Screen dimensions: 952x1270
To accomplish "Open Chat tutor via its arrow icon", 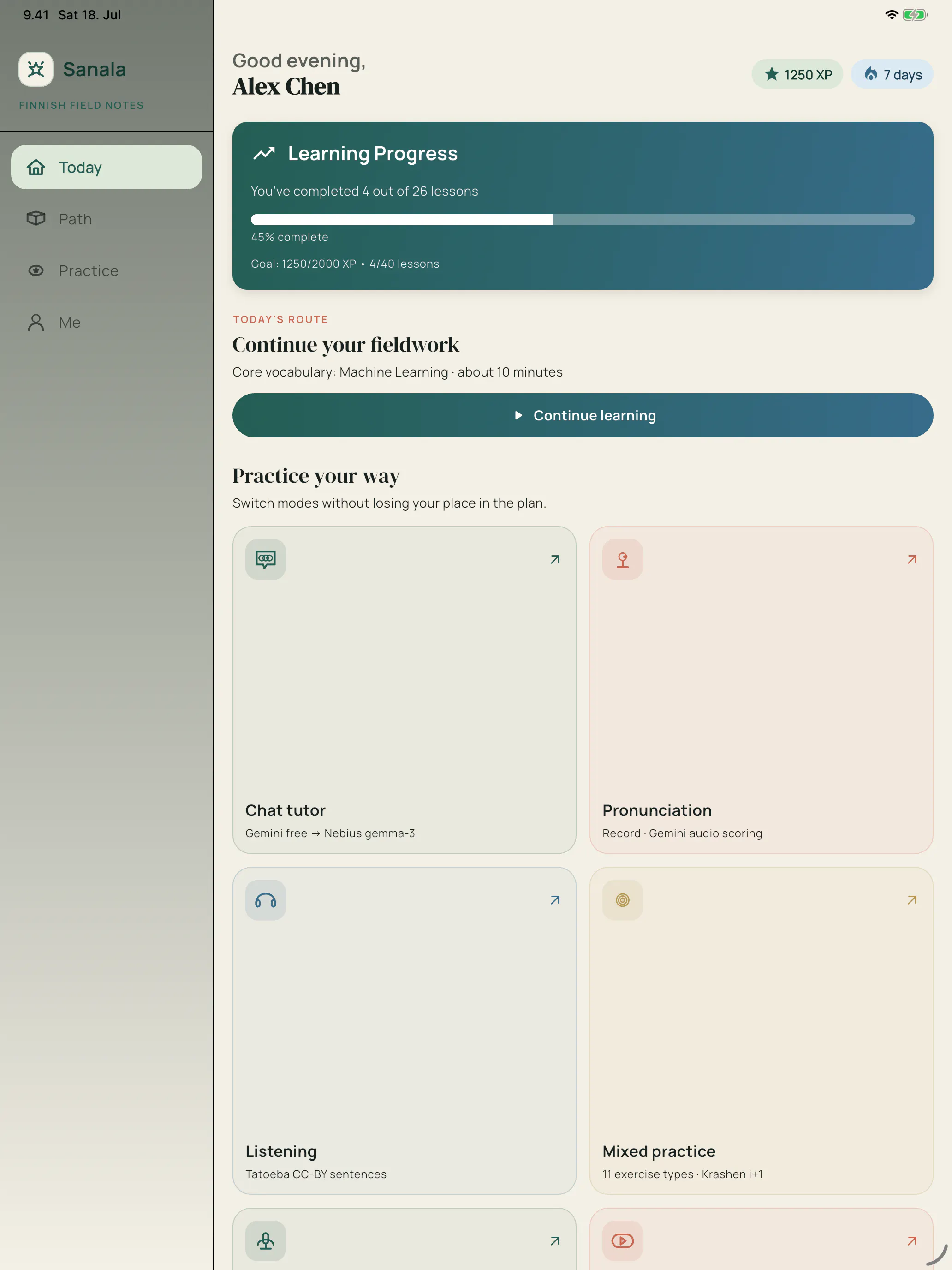I will 555,559.
